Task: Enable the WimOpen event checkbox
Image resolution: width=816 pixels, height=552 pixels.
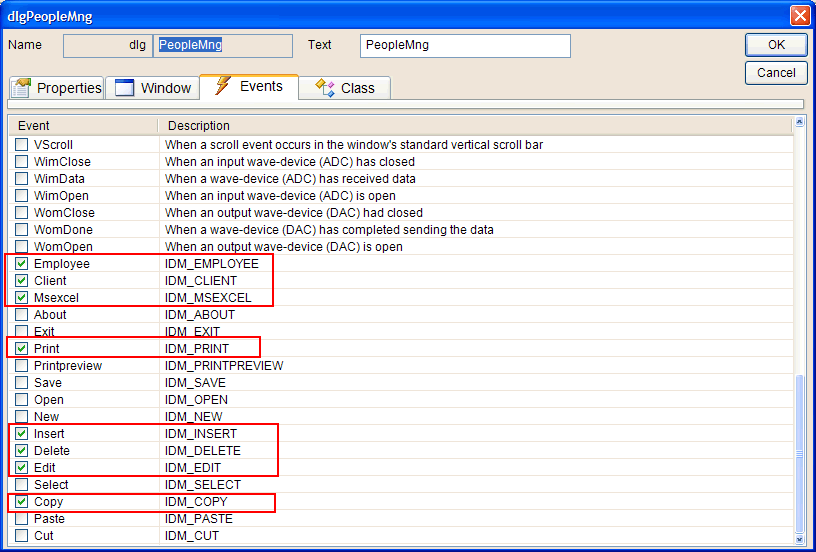Action: (21, 196)
